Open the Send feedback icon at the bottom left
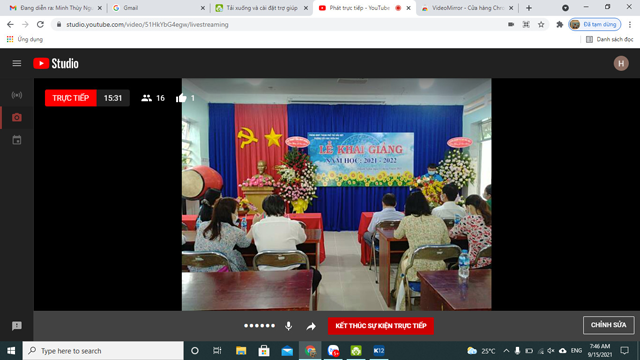Image resolution: width=640 pixels, height=360 pixels. [17, 326]
